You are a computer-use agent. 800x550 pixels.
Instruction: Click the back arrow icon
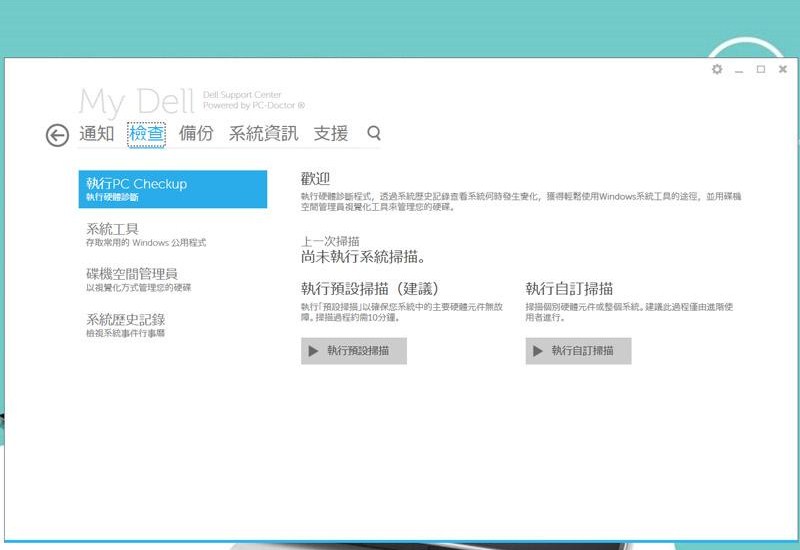pyautogui.click(x=57, y=135)
